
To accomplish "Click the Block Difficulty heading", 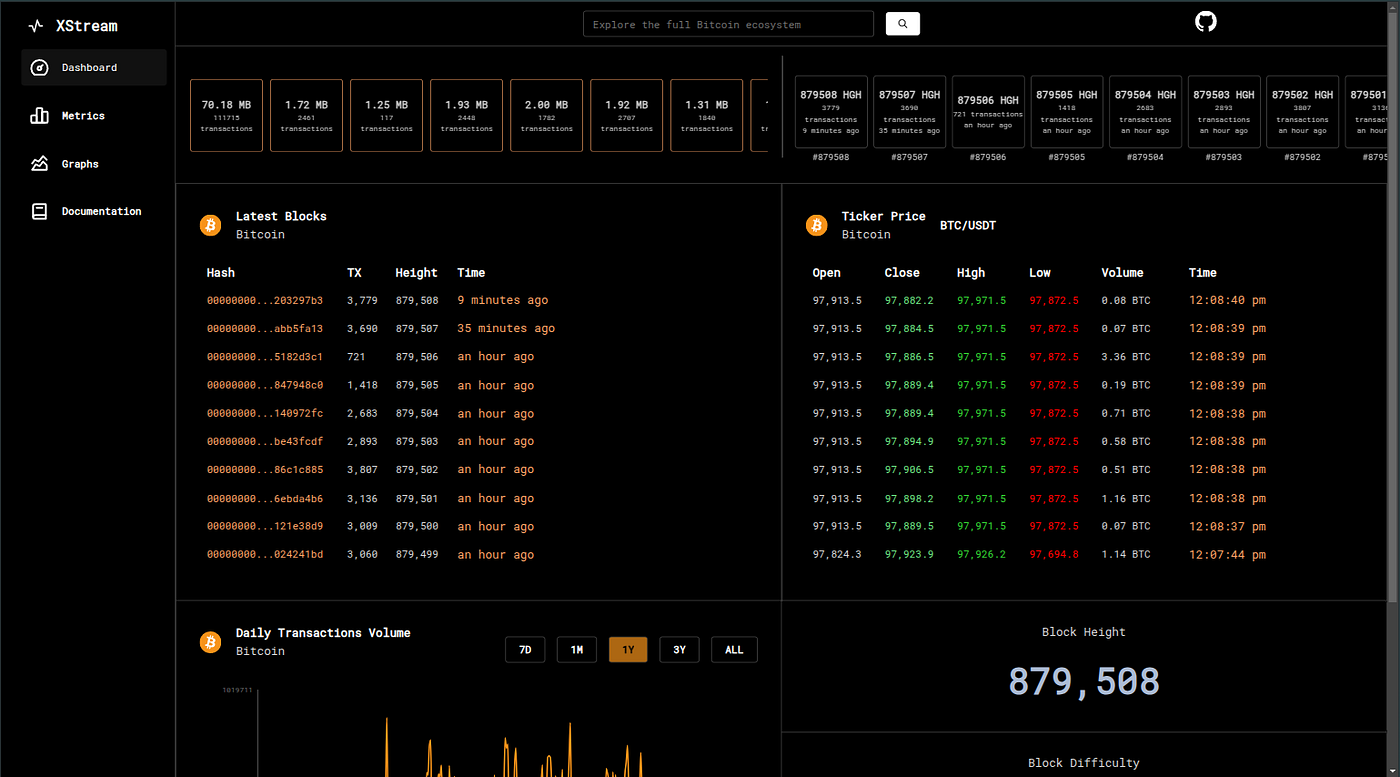I will click(1084, 763).
